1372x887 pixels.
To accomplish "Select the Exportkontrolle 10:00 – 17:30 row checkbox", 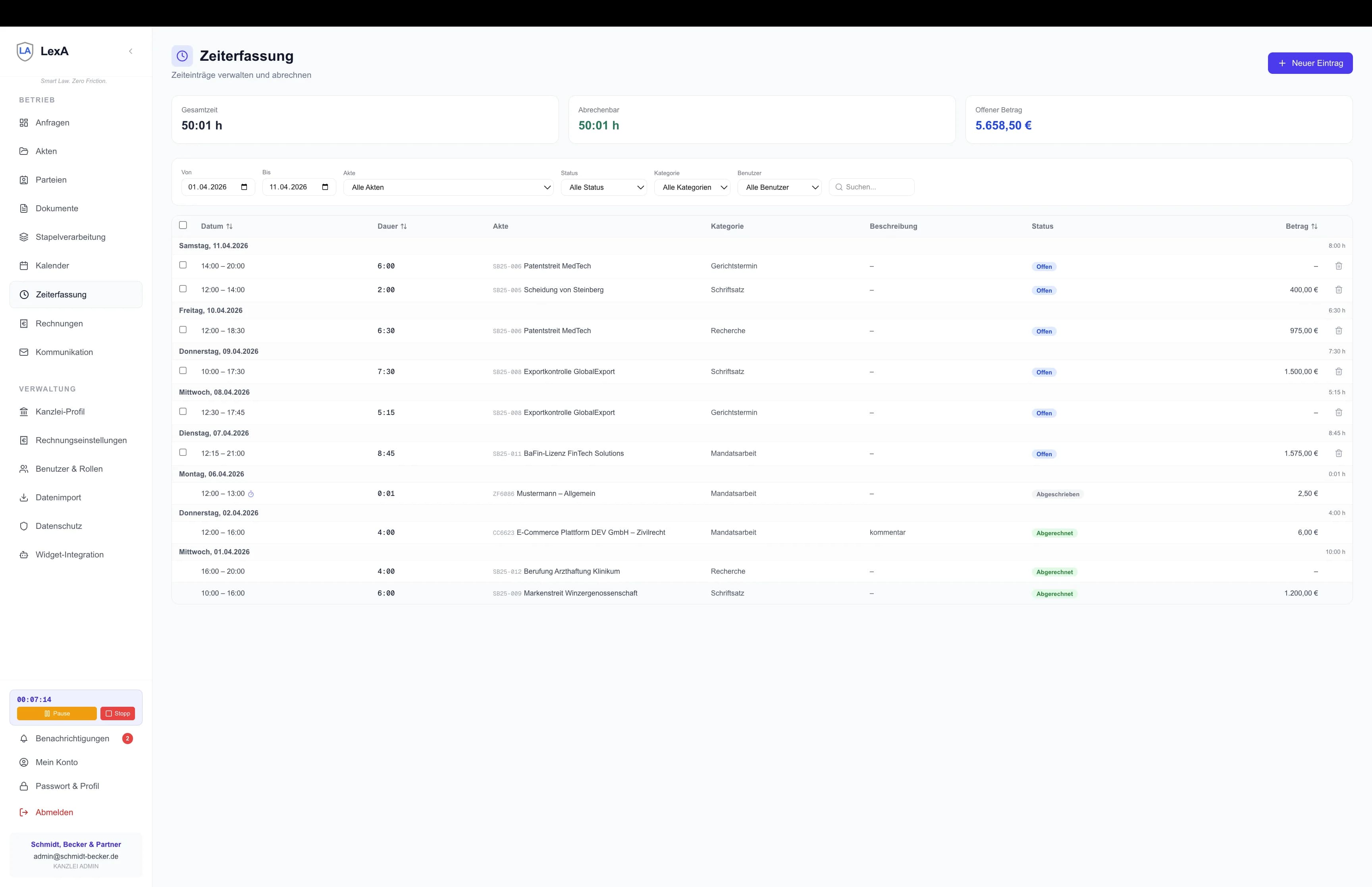I will click(183, 370).
